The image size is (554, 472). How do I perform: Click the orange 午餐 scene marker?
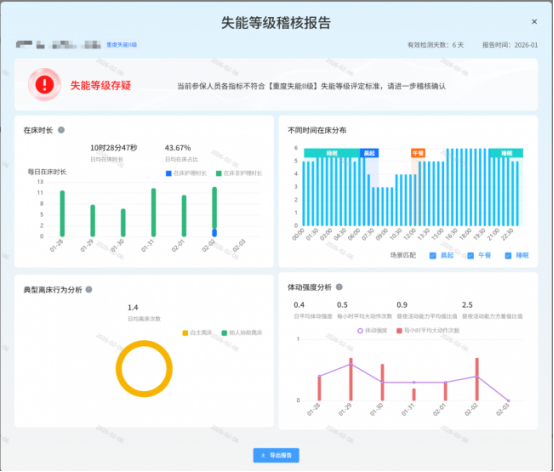[x=418, y=153]
